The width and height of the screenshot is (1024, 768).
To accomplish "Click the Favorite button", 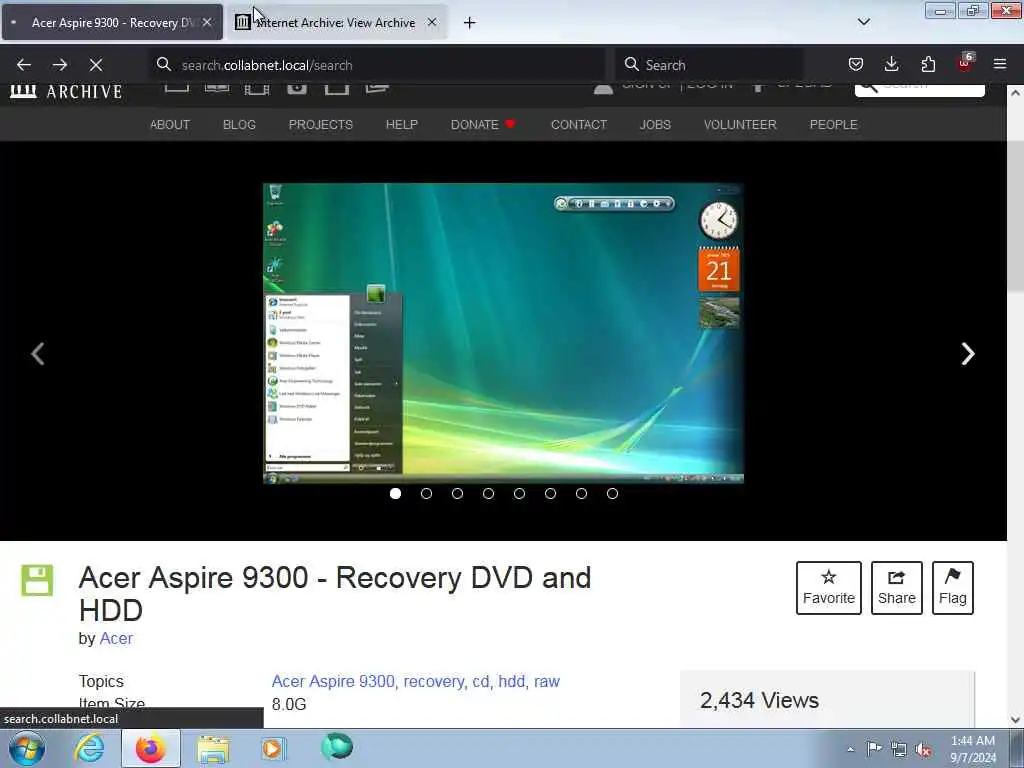I will click(829, 587).
